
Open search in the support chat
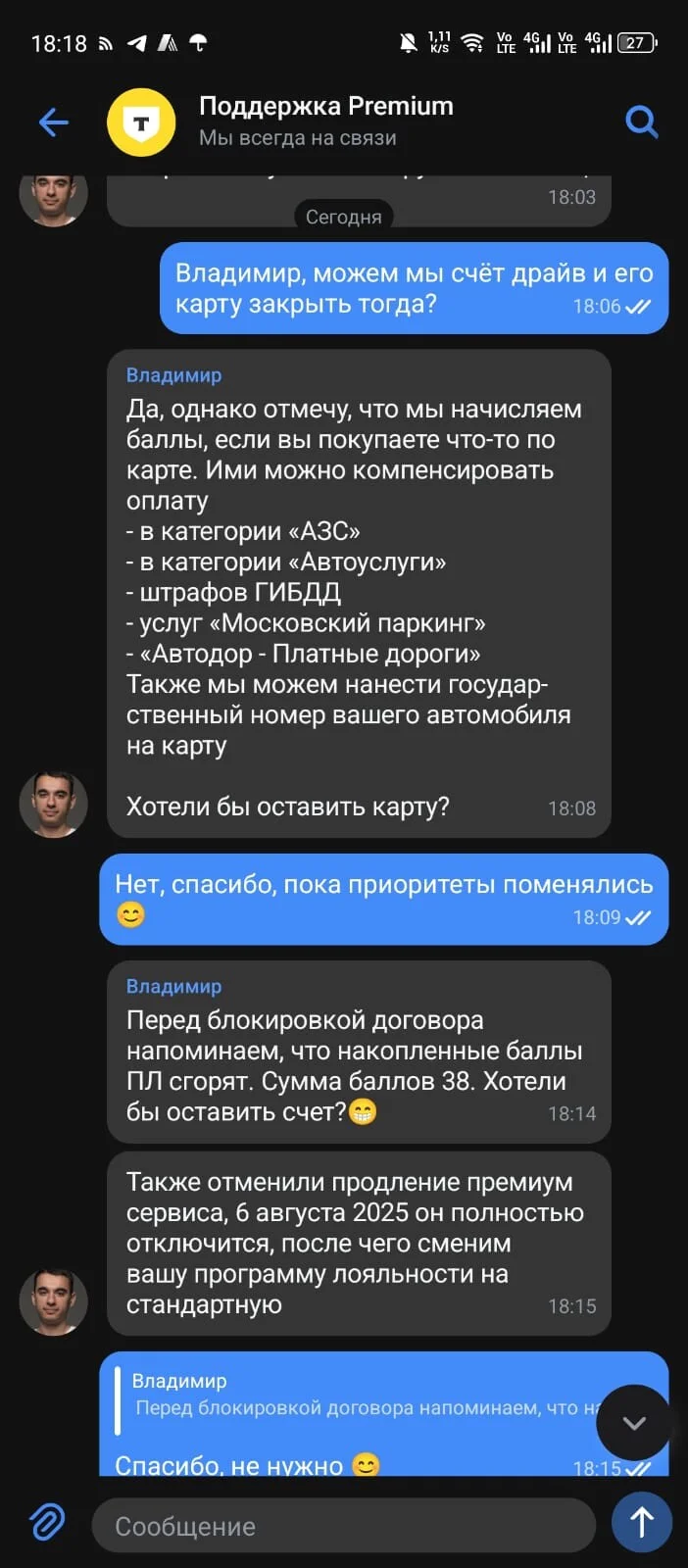(x=641, y=122)
